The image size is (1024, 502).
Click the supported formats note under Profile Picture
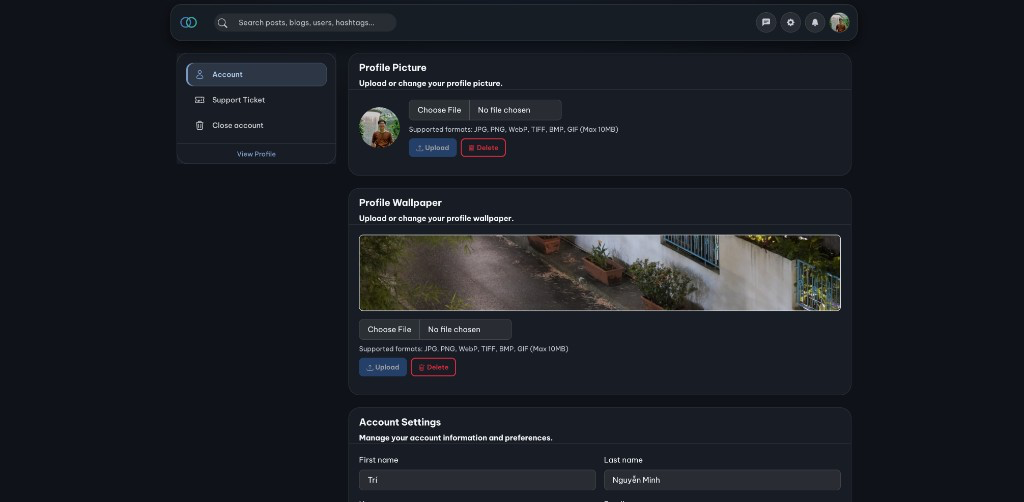pos(513,129)
